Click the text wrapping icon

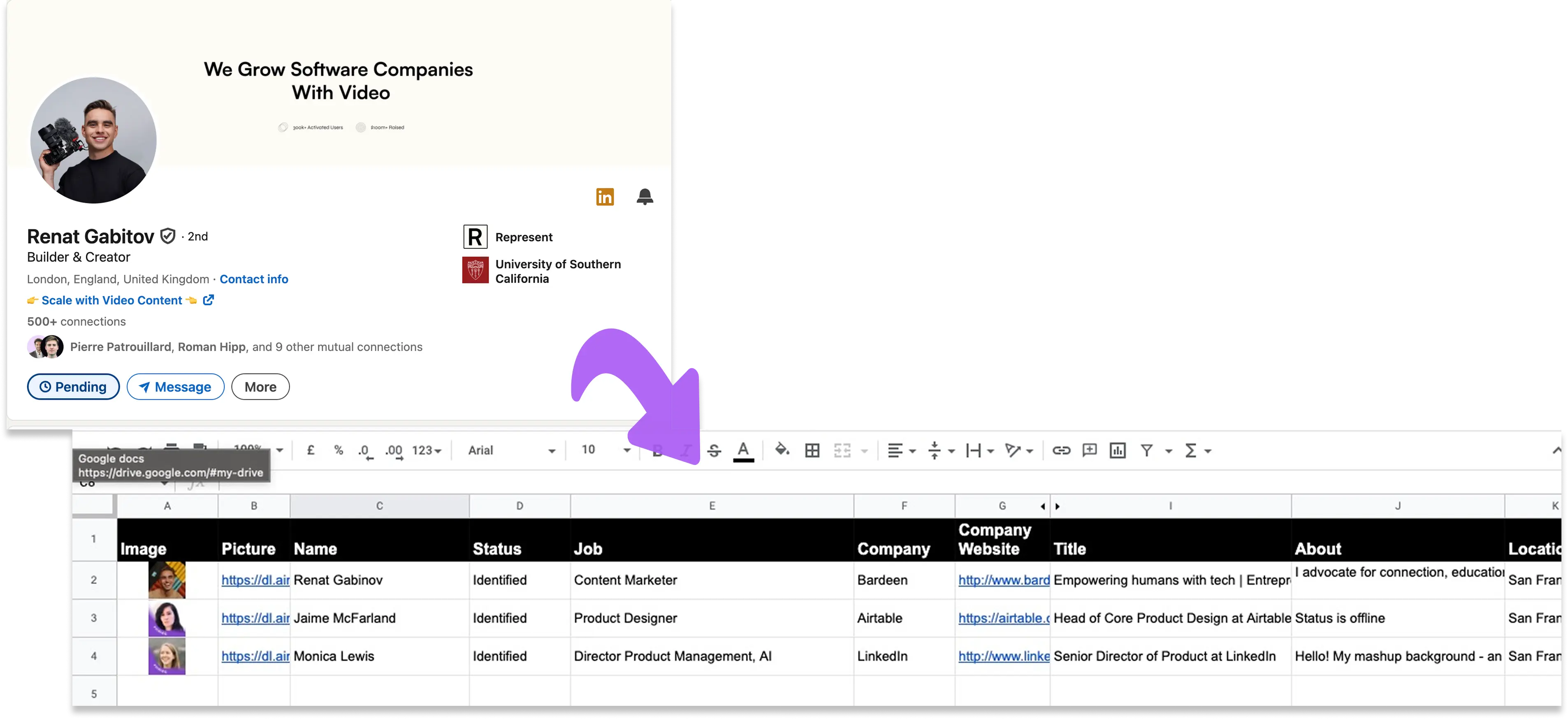pyautogui.click(x=973, y=450)
